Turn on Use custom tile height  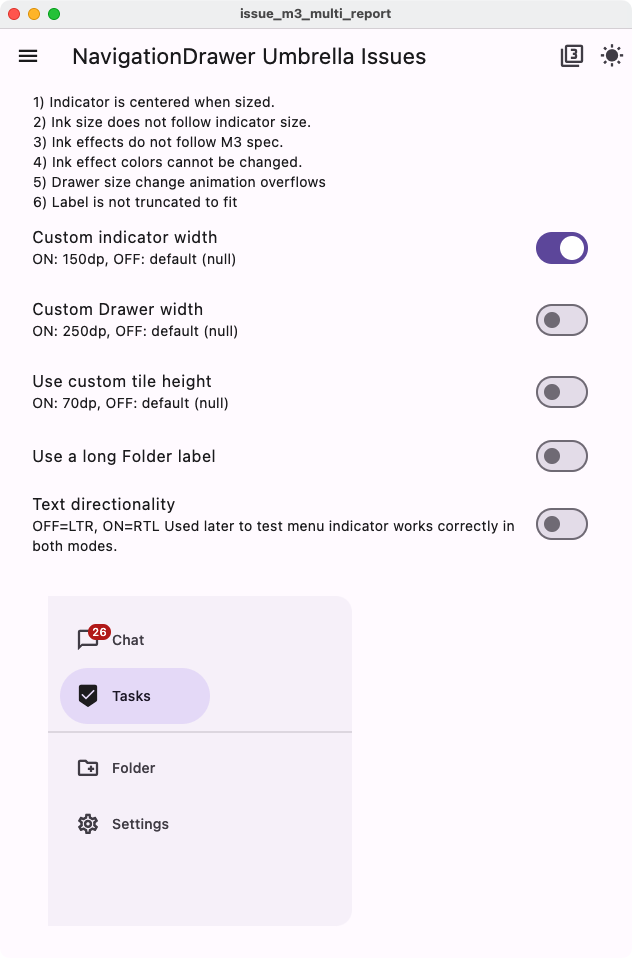coord(561,391)
